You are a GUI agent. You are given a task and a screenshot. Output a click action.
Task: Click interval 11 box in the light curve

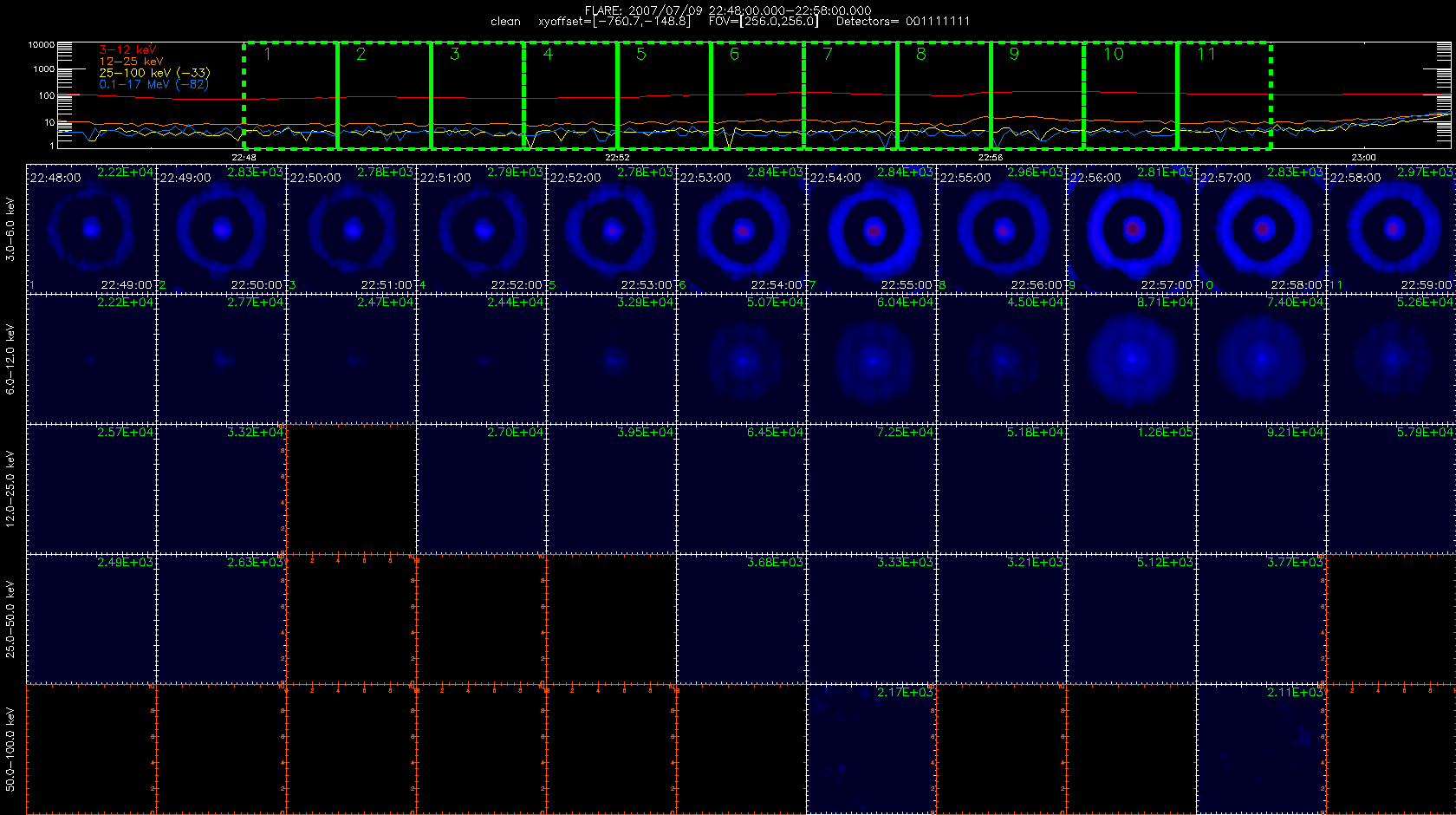click(1225, 95)
